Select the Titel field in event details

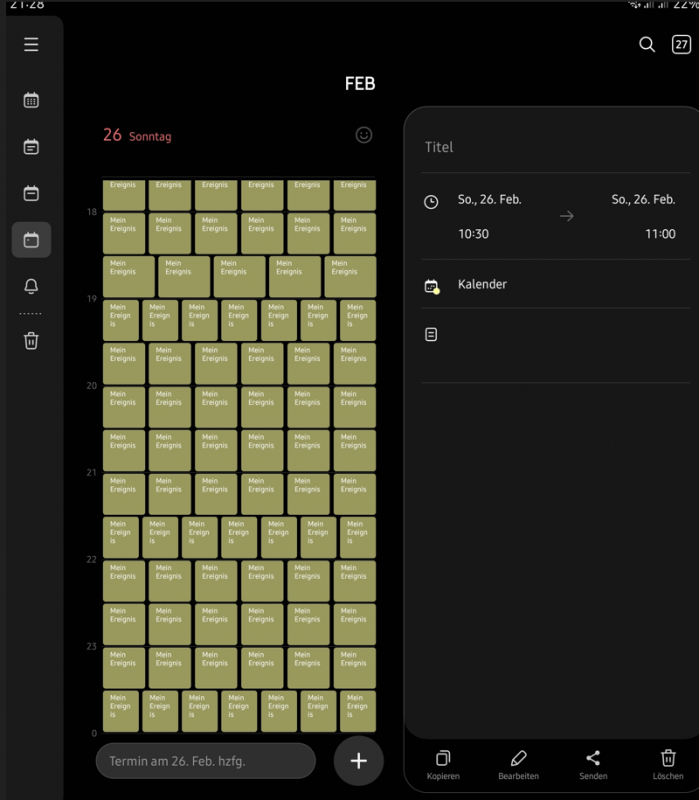[439, 147]
